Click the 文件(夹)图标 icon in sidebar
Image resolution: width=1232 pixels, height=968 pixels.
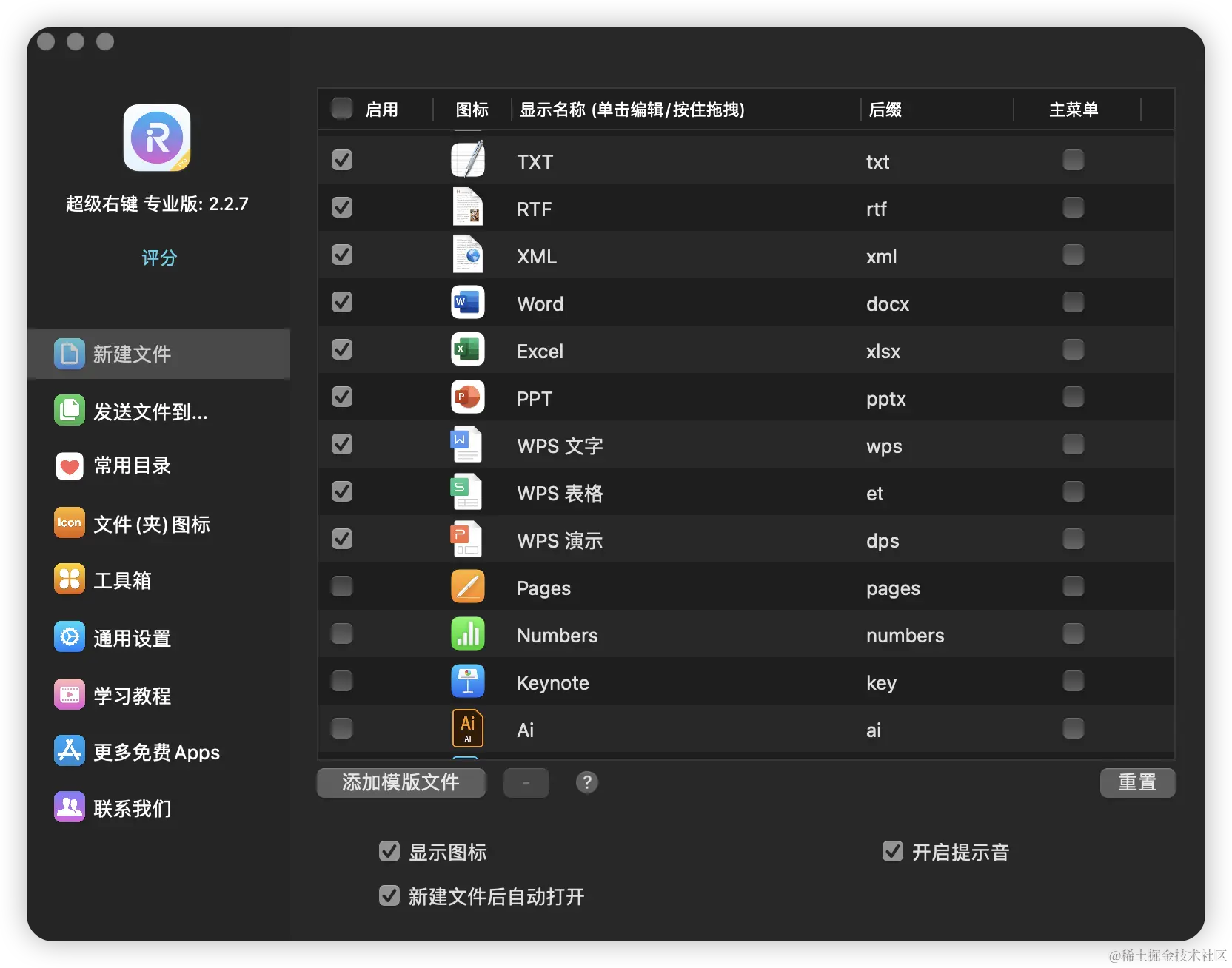69,523
